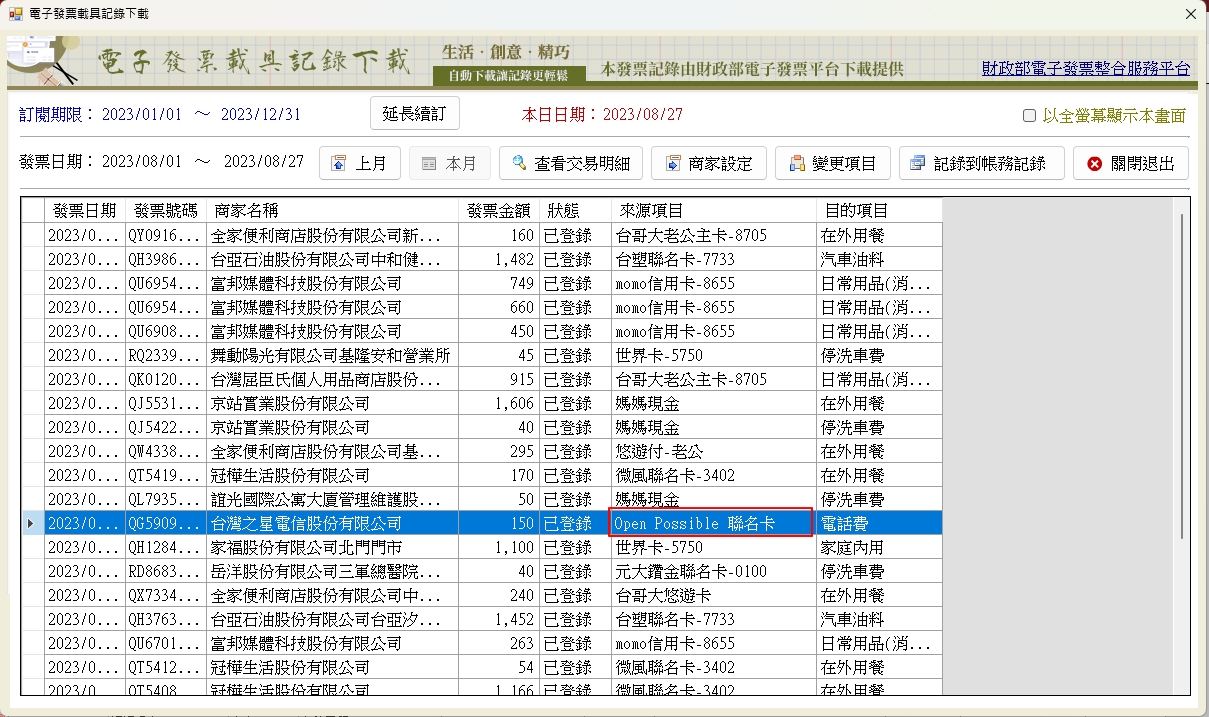Click the 元大鑽金聯名卡-0100 cell
Viewport: 1209px width, 717px height.
click(713, 571)
